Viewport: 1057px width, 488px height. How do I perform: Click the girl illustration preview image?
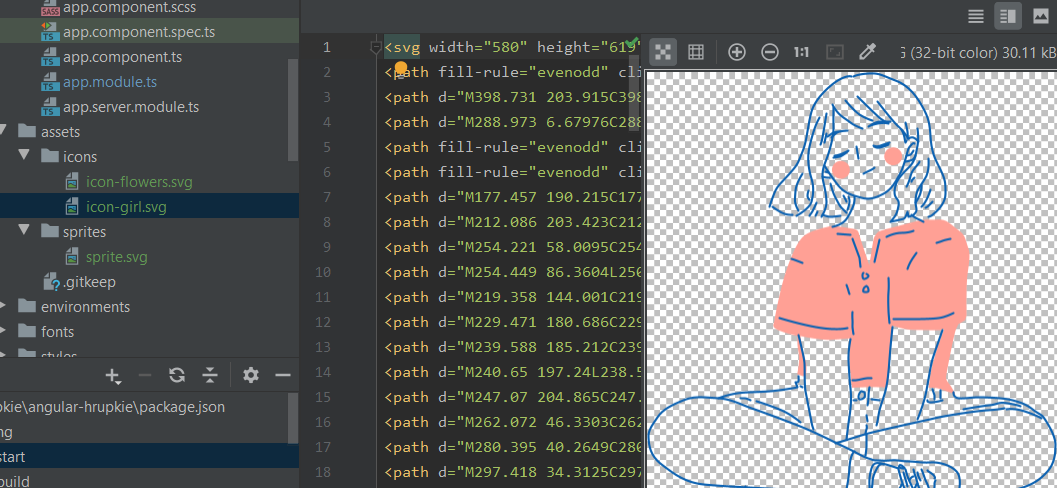point(851,279)
